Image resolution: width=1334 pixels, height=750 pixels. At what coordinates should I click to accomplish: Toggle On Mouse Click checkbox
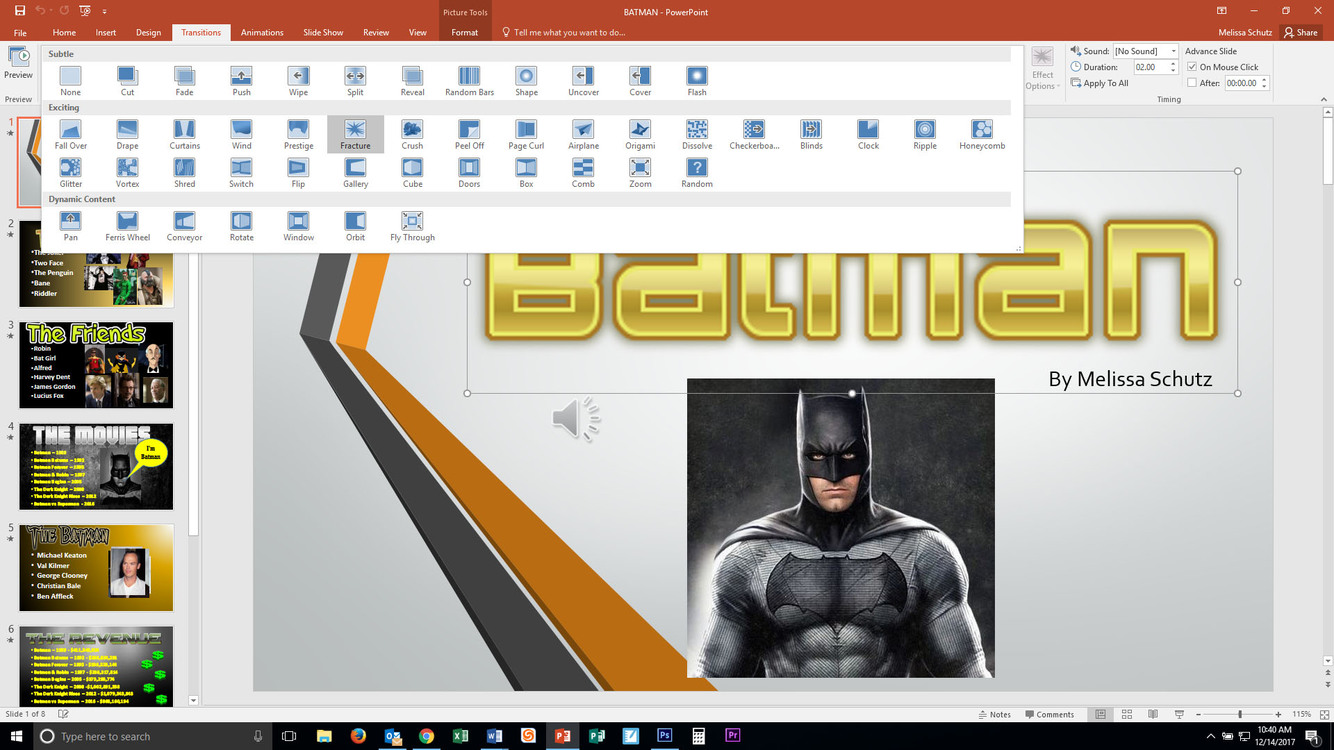tap(1192, 67)
